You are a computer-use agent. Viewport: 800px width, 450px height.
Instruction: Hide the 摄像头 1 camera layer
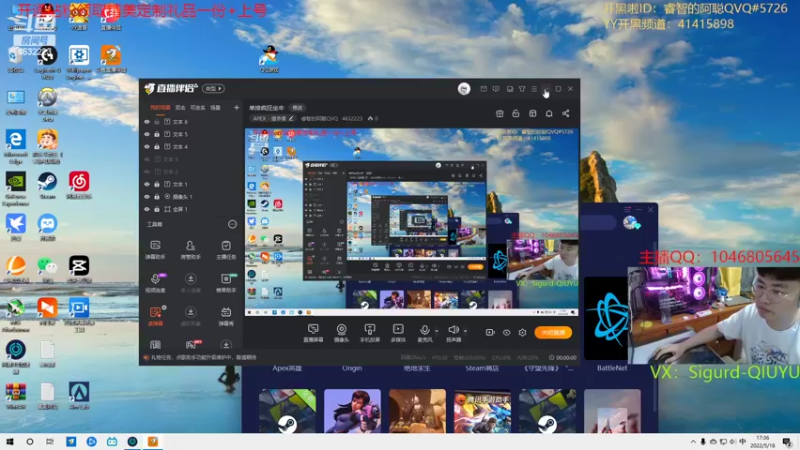coord(147,196)
